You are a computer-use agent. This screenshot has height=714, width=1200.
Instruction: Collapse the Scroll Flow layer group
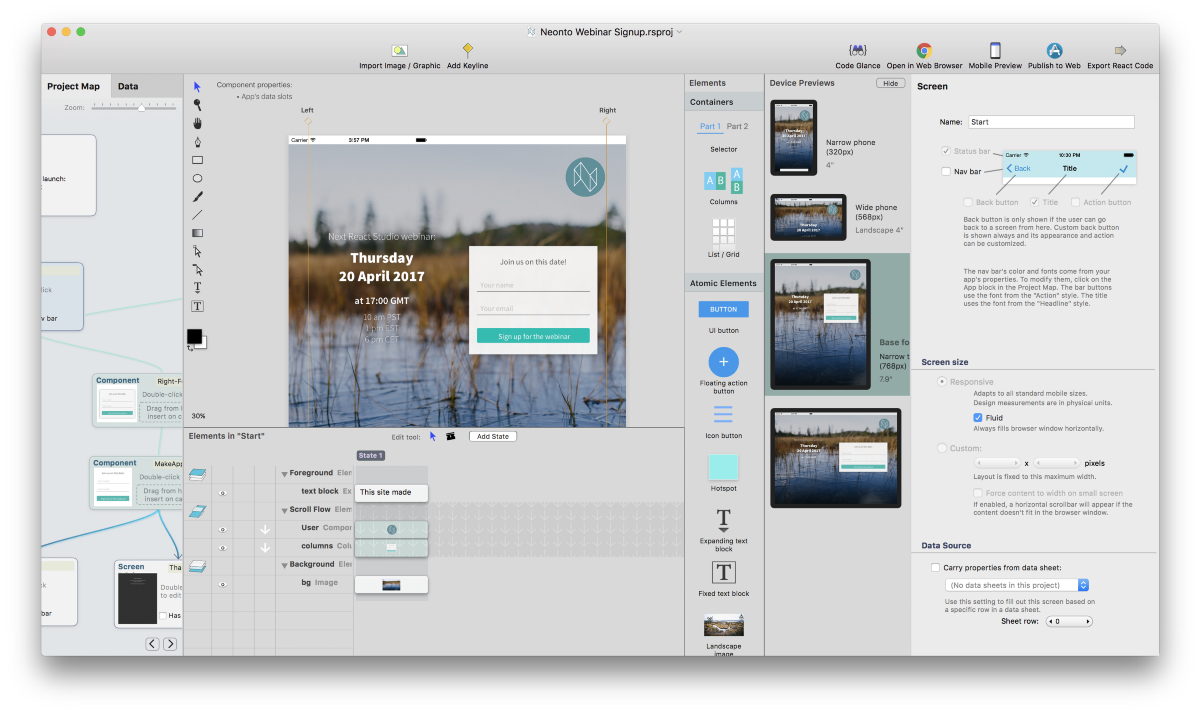tap(284, 510)
